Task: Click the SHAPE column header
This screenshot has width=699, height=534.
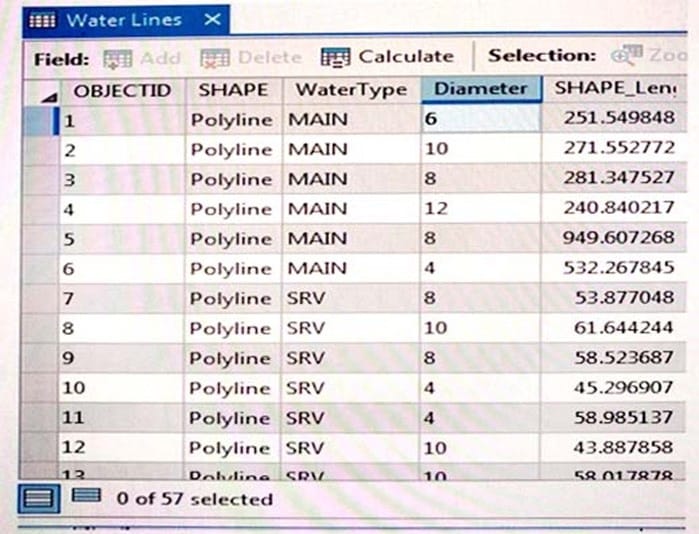Action: pos(234,91)
